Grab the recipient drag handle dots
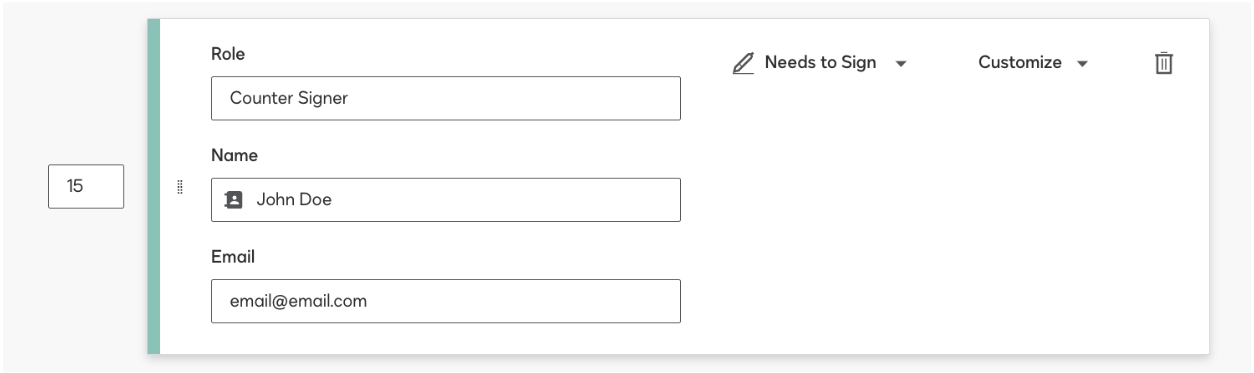 point(180,186)
